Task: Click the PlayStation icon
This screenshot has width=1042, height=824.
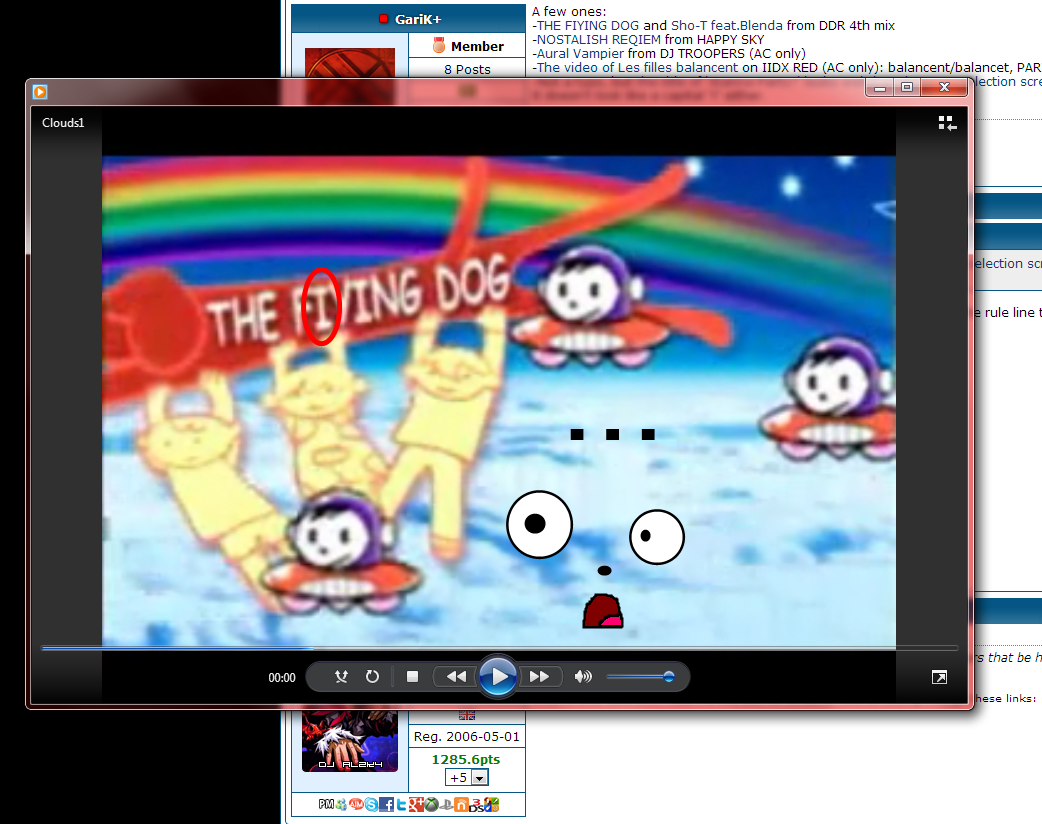Action: pos(447,805)
